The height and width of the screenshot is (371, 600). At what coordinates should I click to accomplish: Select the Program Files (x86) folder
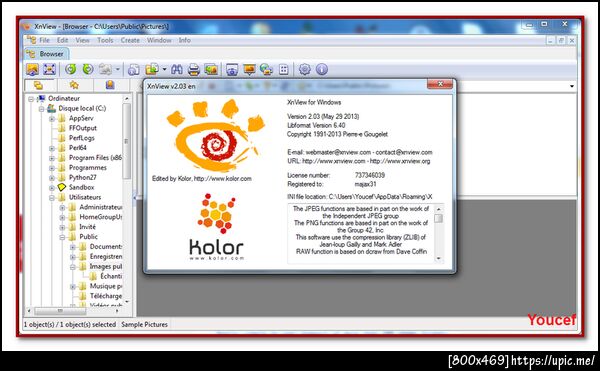(95, 158)
